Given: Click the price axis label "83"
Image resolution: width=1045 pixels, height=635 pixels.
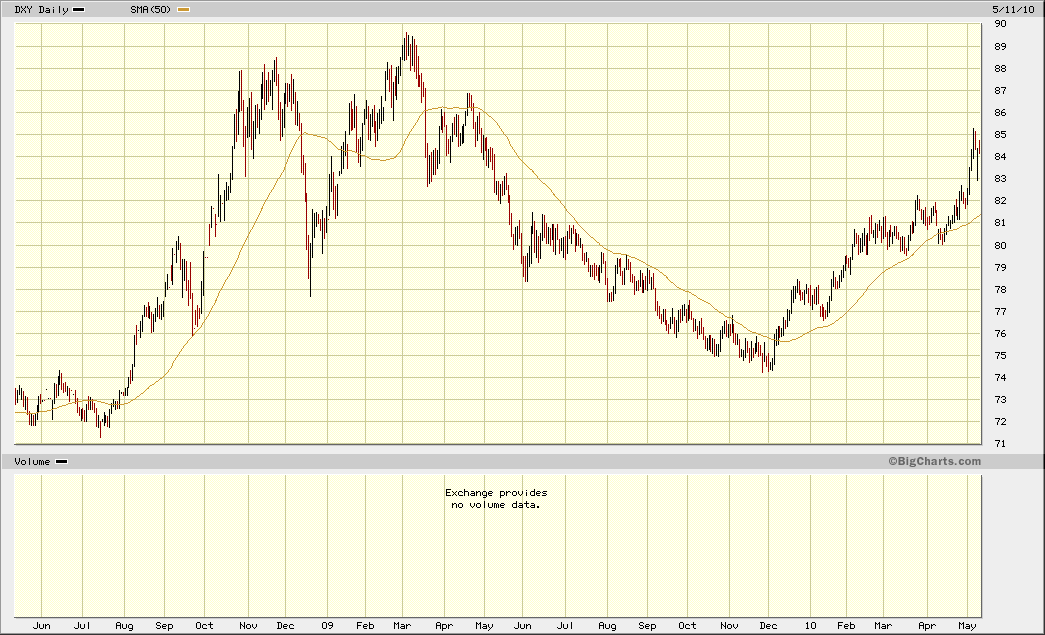Looking at the screenshot, I should tap(1000, 179).
